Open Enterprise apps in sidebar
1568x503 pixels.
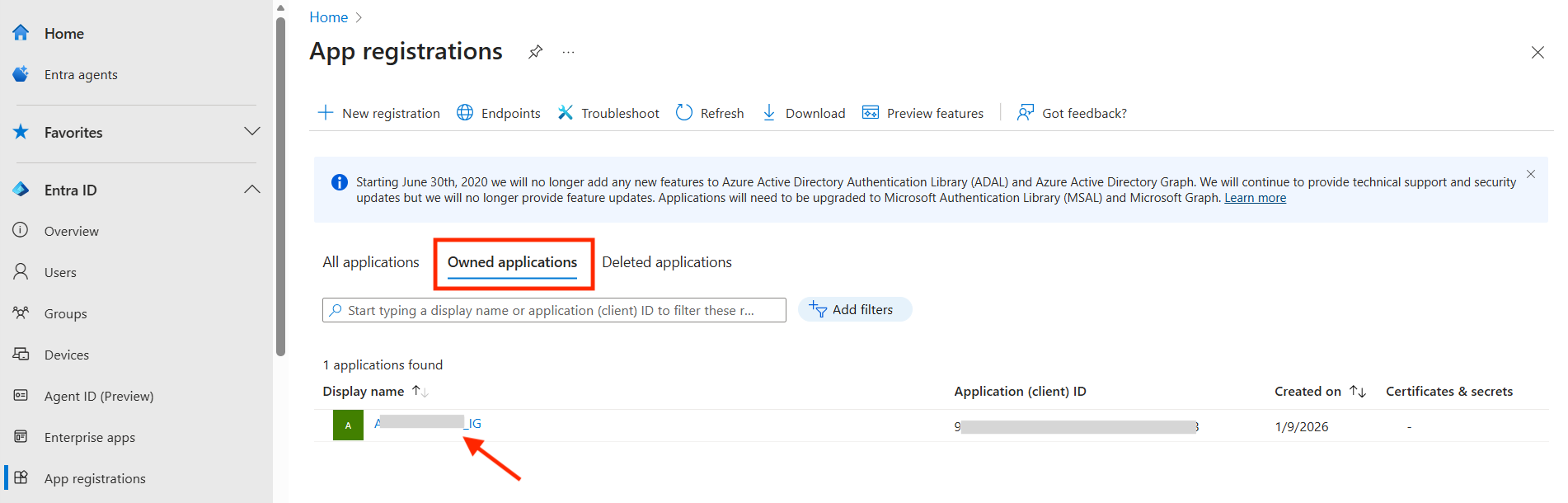89,437
